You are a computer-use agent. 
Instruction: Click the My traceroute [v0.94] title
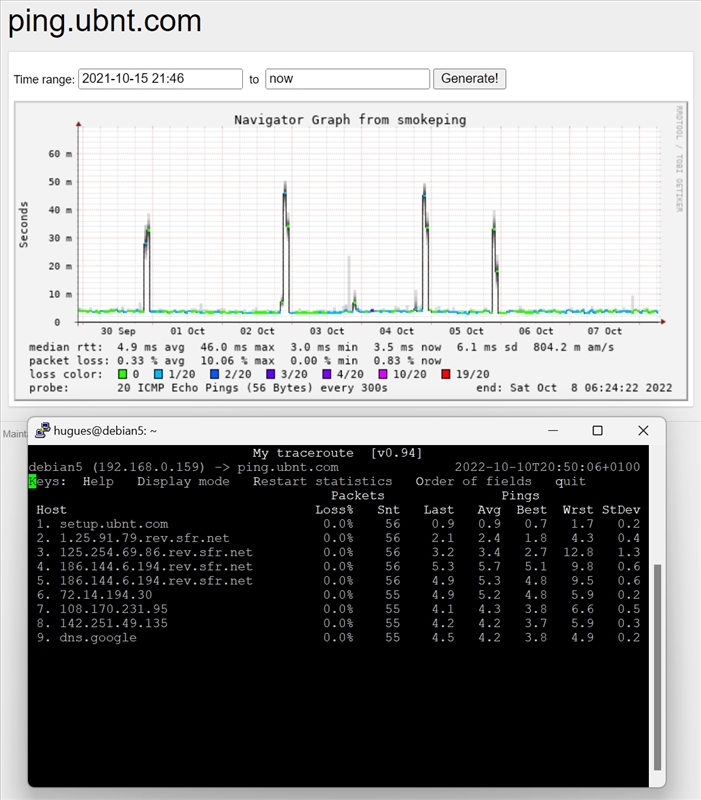(338, 453)
